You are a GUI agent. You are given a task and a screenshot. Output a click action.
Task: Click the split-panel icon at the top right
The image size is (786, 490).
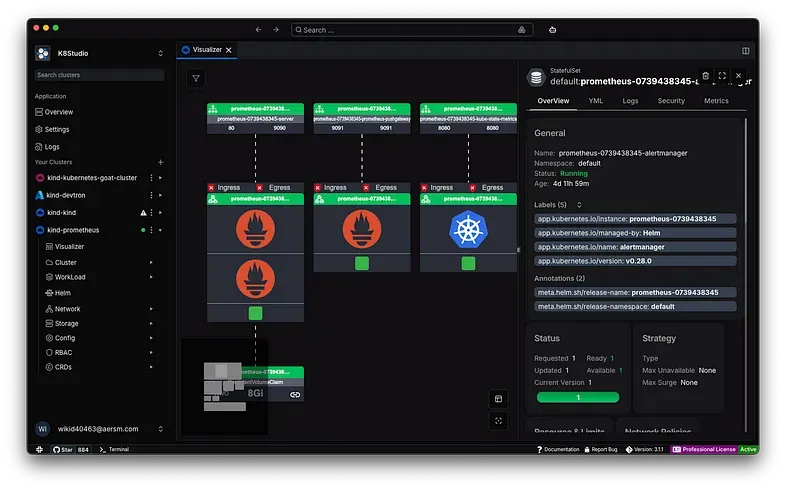click(x=745, y=50)
